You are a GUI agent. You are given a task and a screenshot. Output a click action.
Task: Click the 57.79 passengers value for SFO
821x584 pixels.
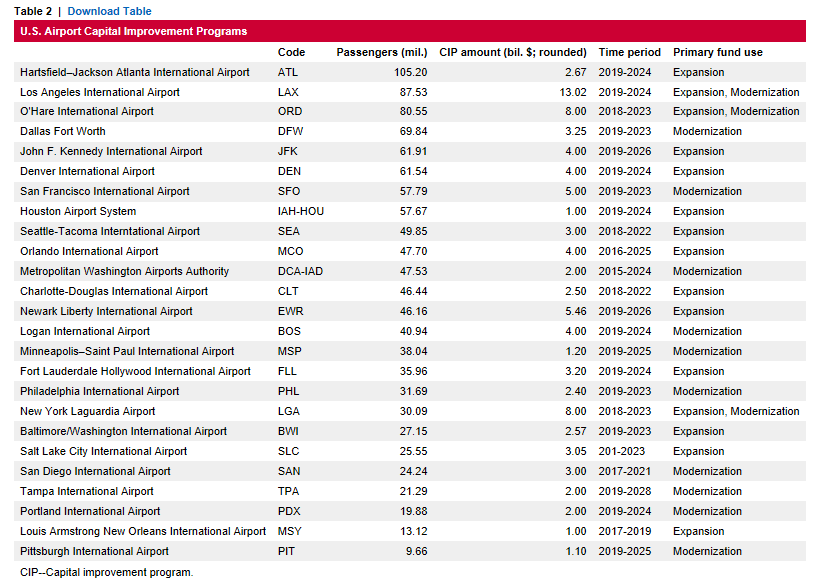[414, 191]
